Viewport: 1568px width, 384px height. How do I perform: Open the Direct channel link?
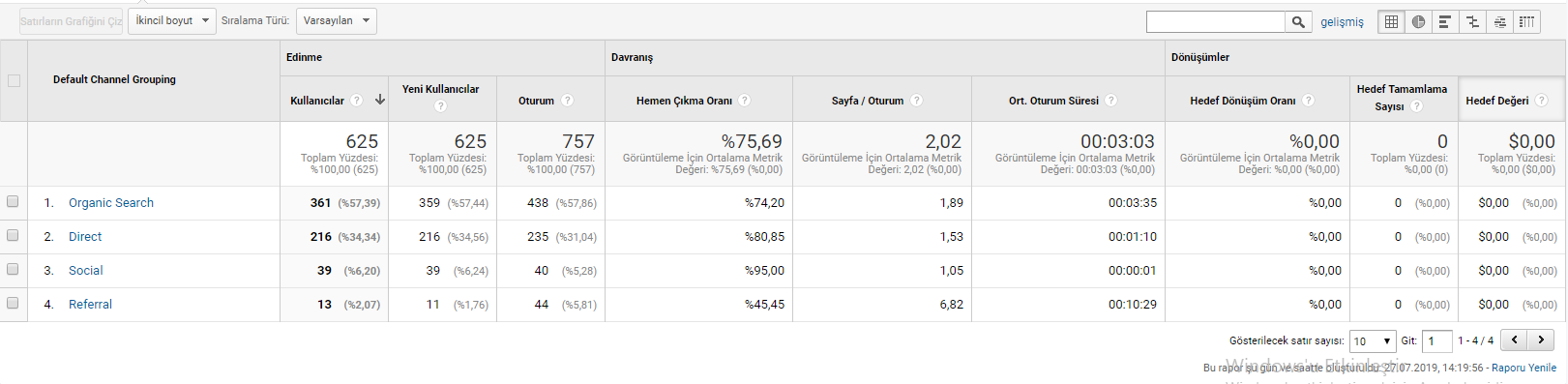(x=85, y=237)
